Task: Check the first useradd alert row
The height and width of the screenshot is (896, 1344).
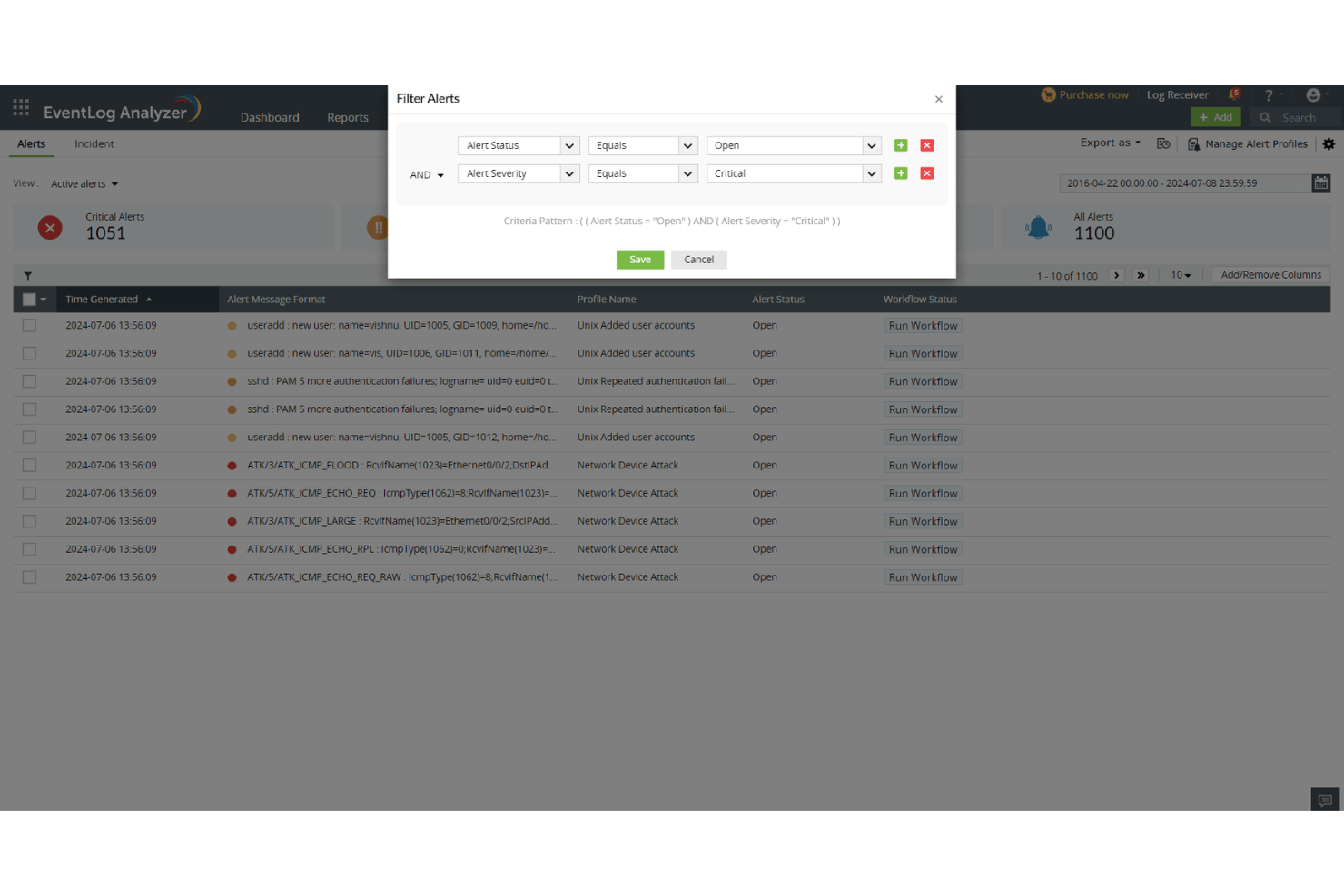Action: click(x=28, y=325)
